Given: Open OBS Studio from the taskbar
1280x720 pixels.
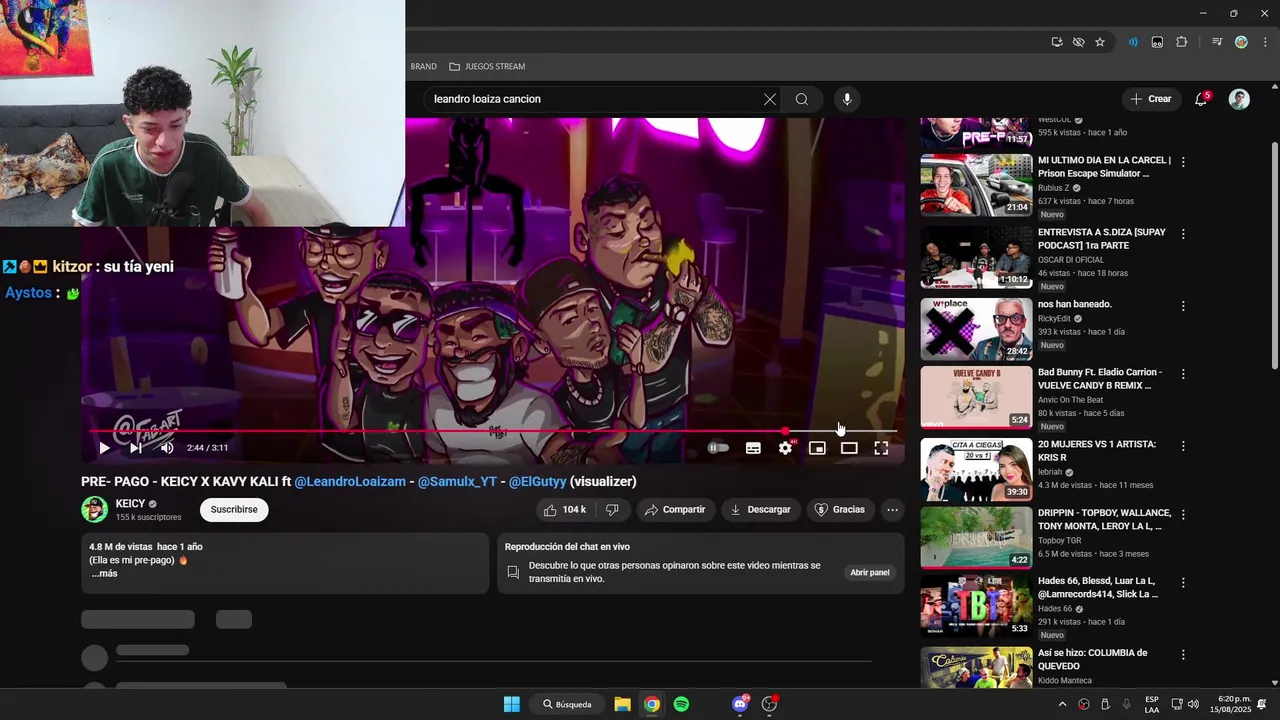Looking at the screenshot, I should click(769, 704).
